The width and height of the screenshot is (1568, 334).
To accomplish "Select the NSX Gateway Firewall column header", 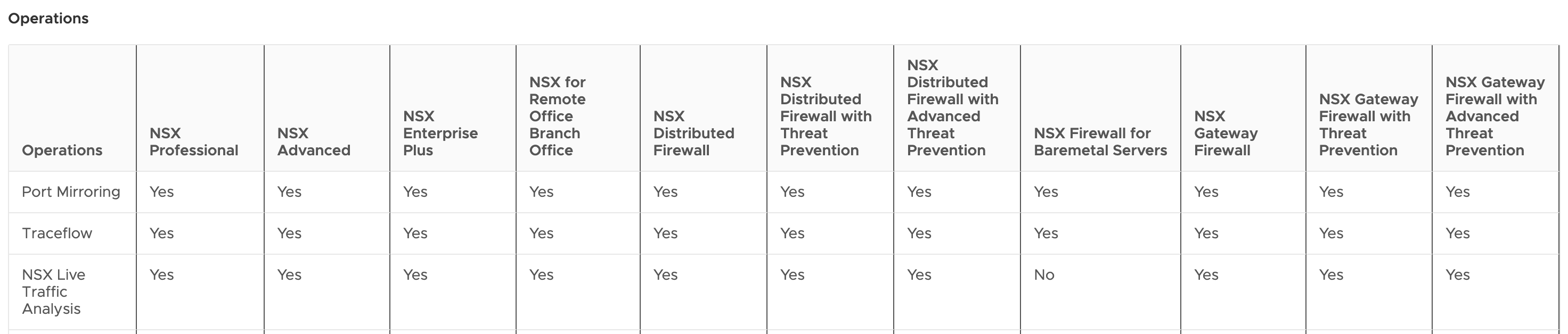I will pyautogui.click(x=1226, y=133).
